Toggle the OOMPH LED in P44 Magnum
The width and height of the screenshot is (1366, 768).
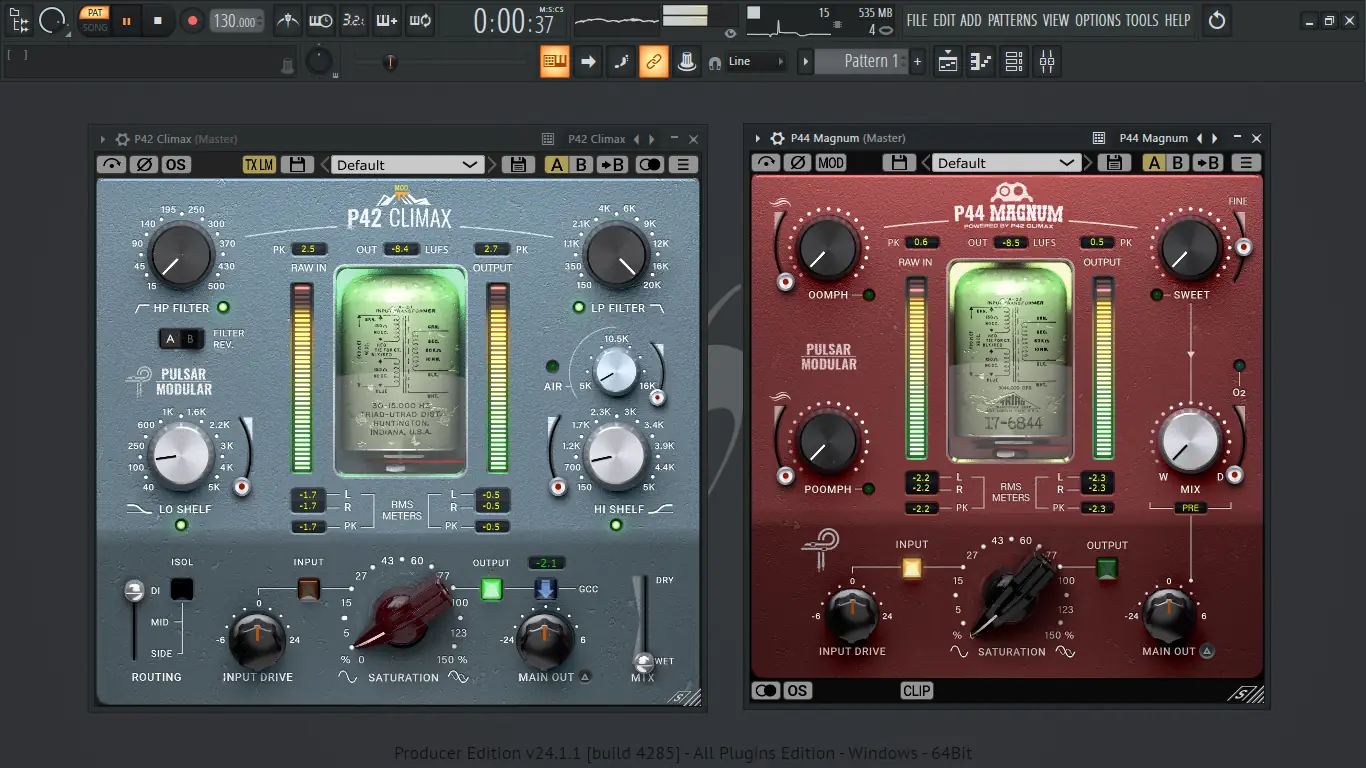click(x=868, y=295)
